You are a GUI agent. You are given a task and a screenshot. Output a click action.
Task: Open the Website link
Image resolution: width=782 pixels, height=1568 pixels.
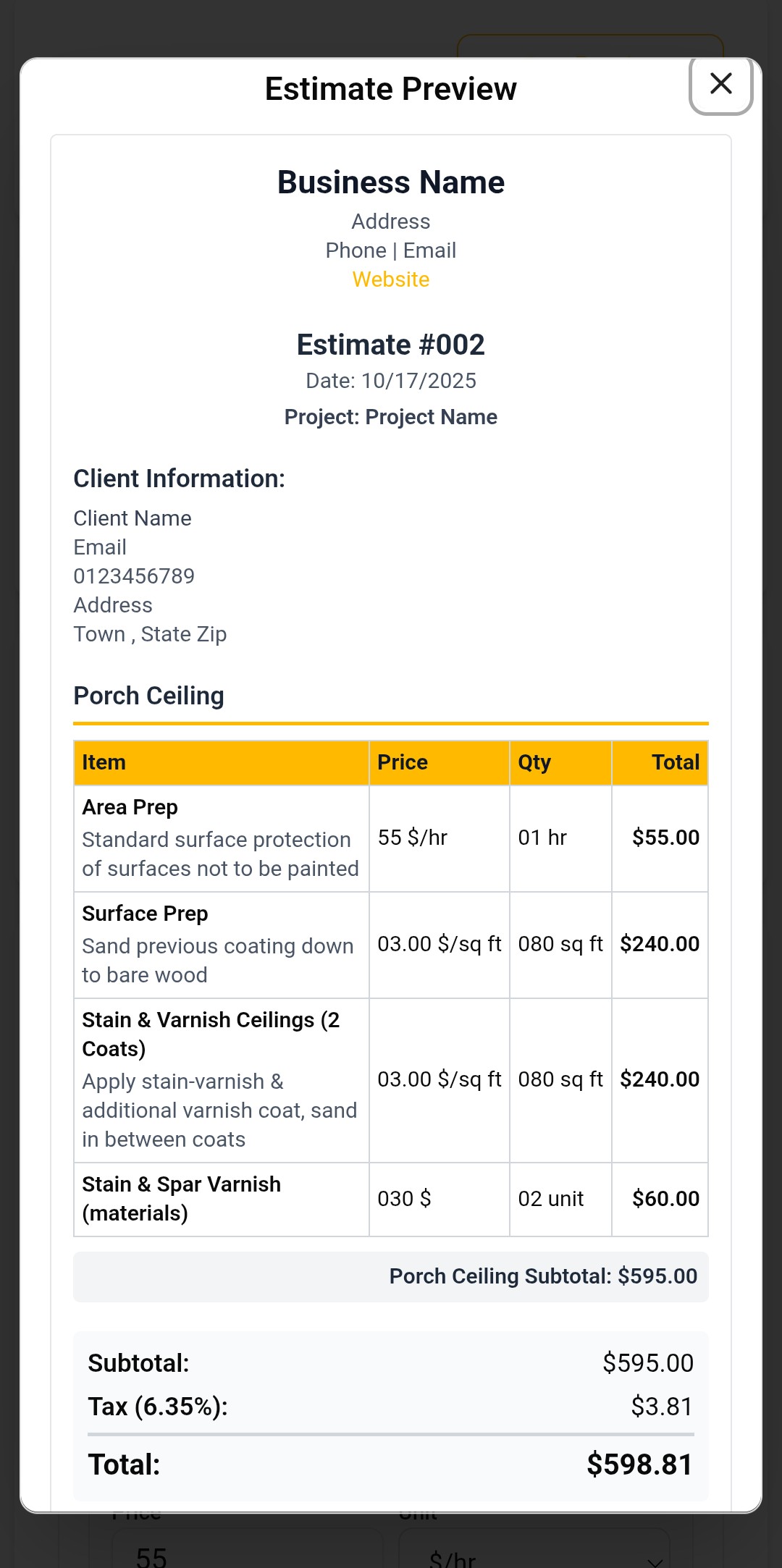tap(390, 279)
